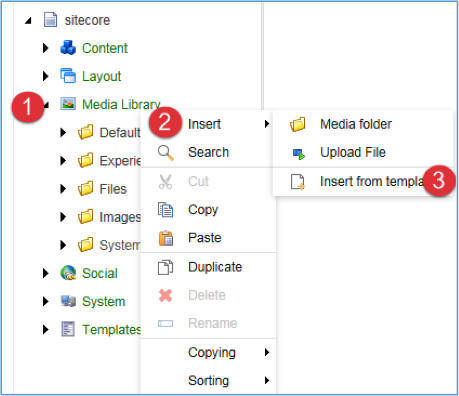Image resolution: width=459 pixels, height=396 pixels.
Task: Select the Content tree item label
Action: click(105, 48)
